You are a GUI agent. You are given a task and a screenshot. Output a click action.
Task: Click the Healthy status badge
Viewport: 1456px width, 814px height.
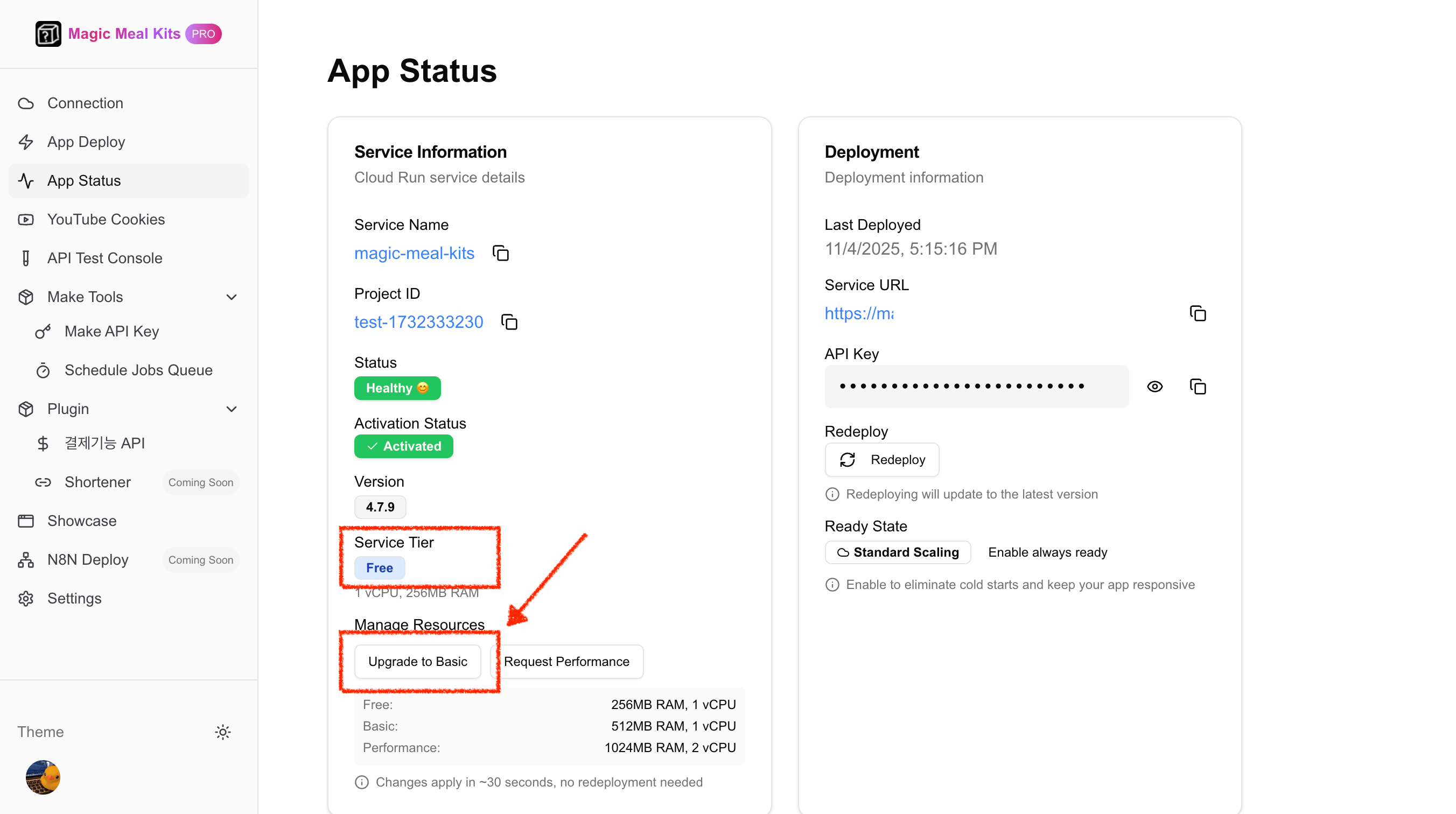point(397,388)
